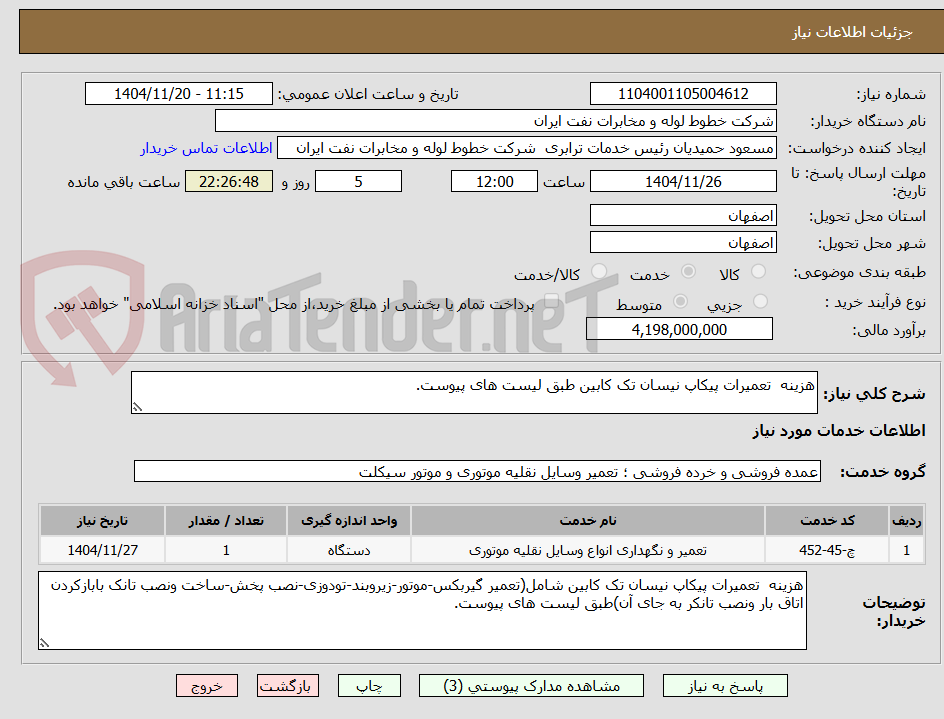Click the توضیحات خریدار text area

(x=423, y=611)
